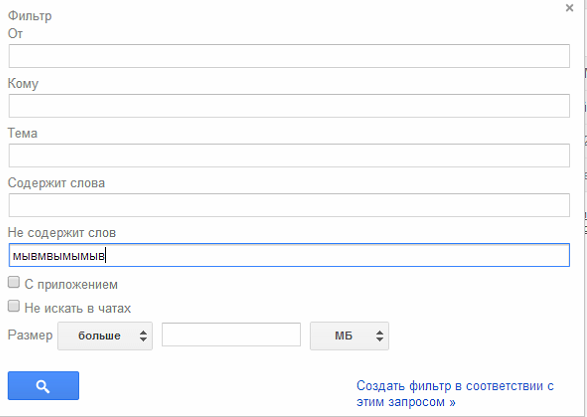This screenshot has height=417, width=587.
Task: Click the 'Содержит слова' label
Action: coord(56,183)
